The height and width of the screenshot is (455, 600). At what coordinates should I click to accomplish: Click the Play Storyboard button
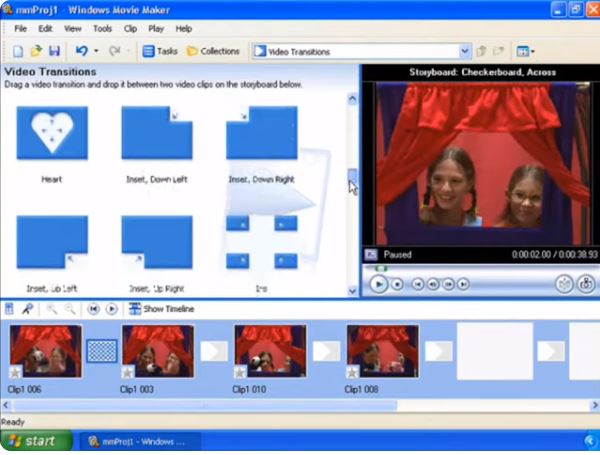pos(111,309)
